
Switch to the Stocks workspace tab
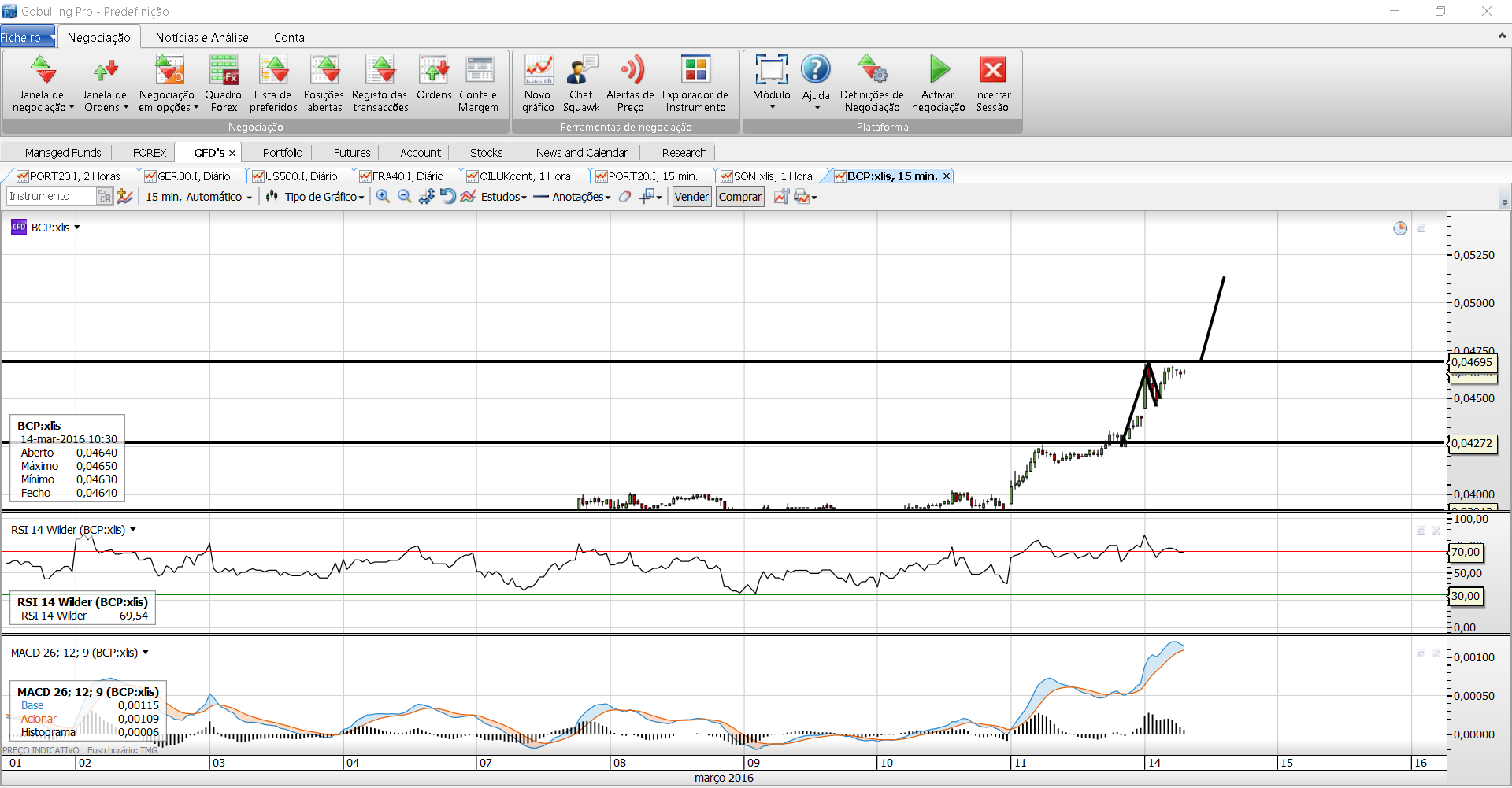pos(487,153)
